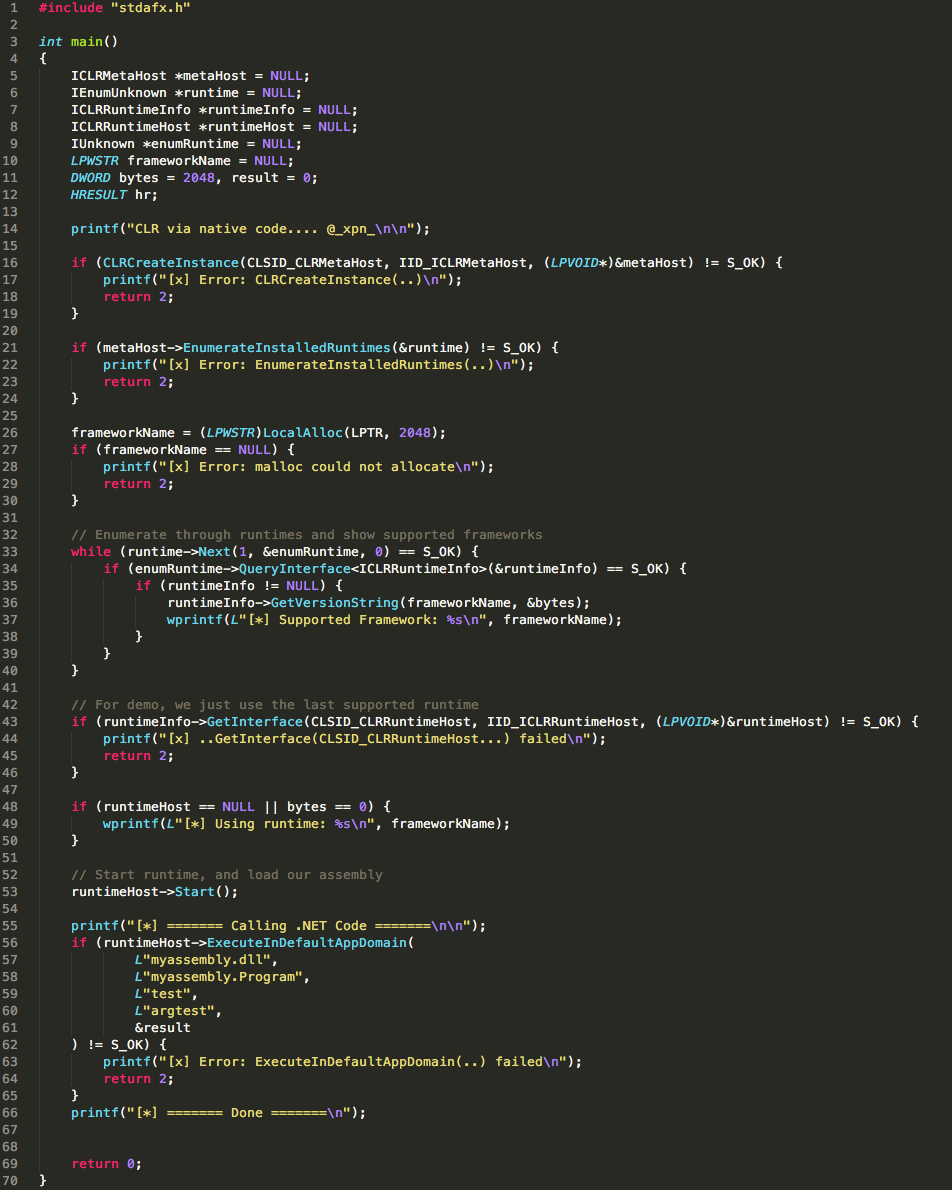
Task: Click the 'runtimeHost->Start();' statement
Action: tap(154, 892)
